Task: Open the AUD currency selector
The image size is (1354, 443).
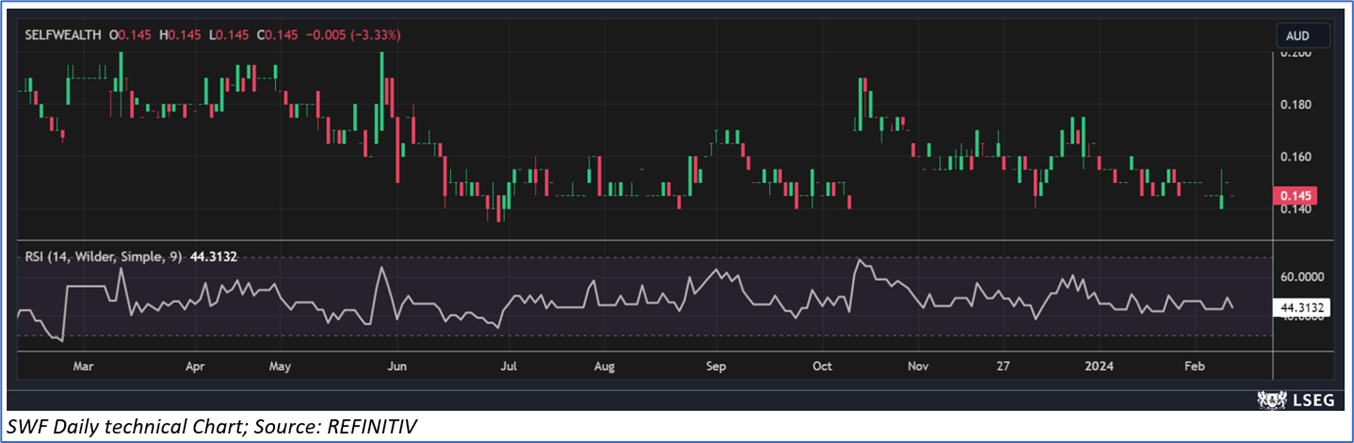Action: [1297, 36]
